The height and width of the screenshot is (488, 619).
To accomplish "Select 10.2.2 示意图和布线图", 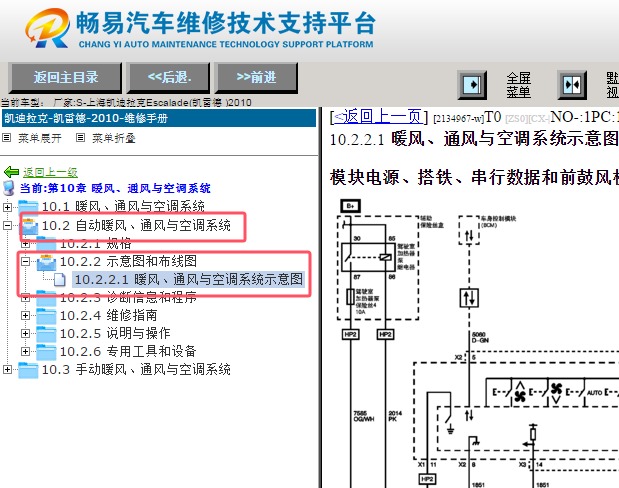I will [128, 261].
